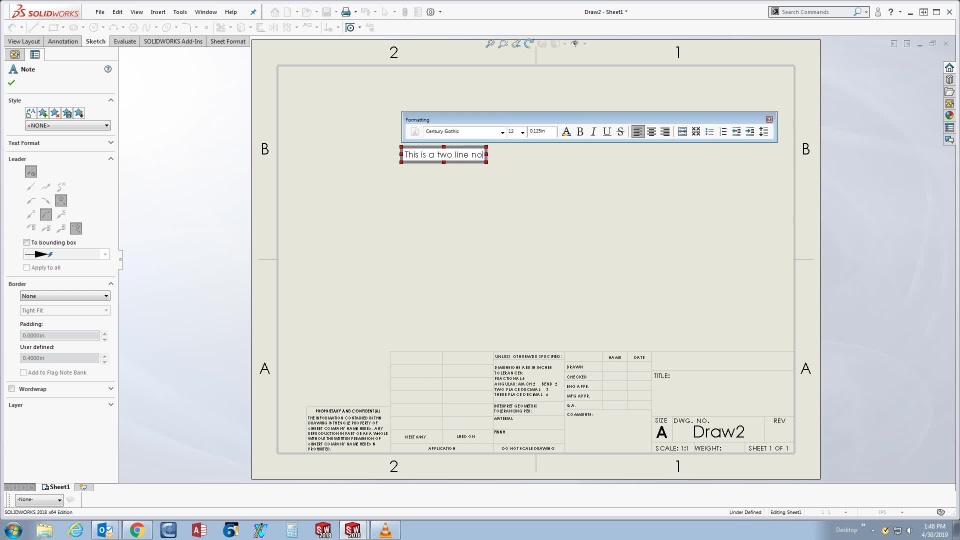
Task: Select center text alignment
Action: pos(651,132)
